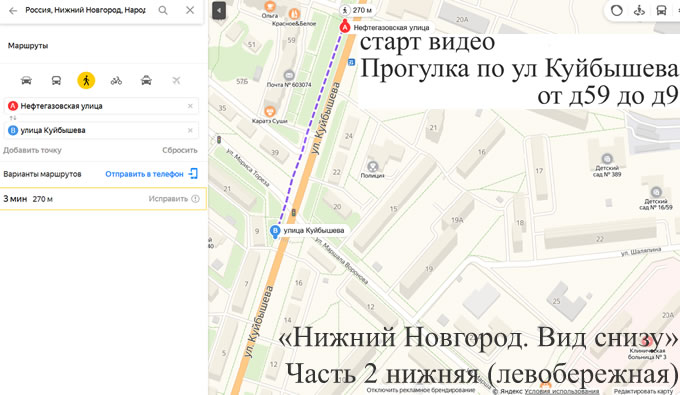Click the ул. Шаляпина street label
Screen dimensions: 680x395
641,251
